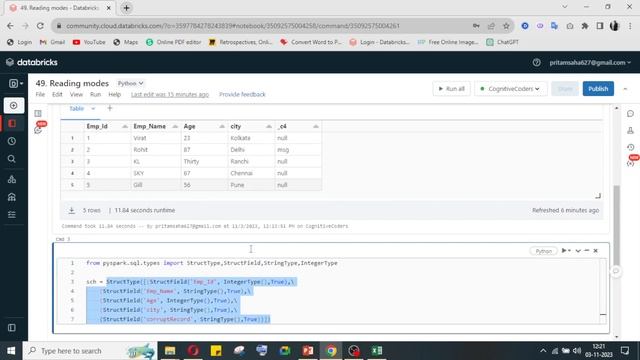Screen dimensions: 640x360
Task: Click the Python cell language label
Action: 543,251
